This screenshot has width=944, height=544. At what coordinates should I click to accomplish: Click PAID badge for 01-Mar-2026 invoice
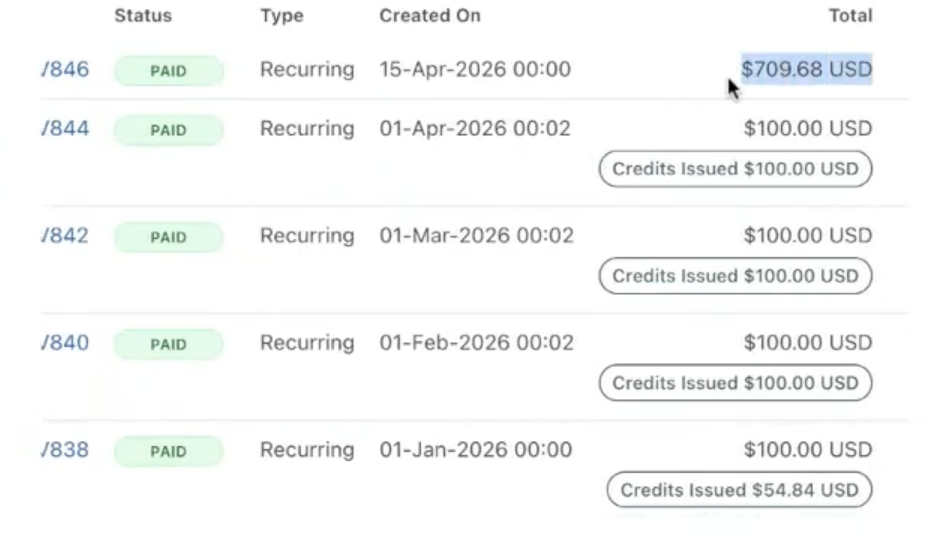pyautogui.click(x=169, y=237)
